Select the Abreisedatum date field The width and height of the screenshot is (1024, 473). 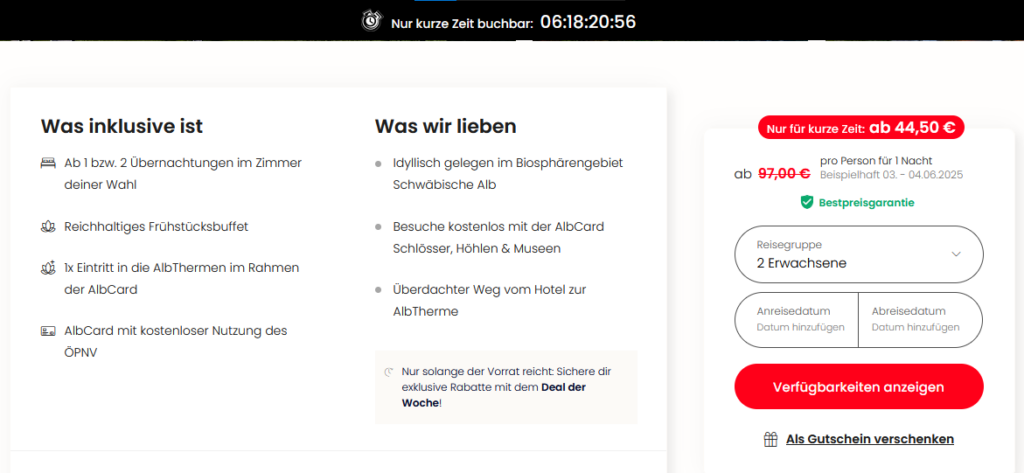921,319
